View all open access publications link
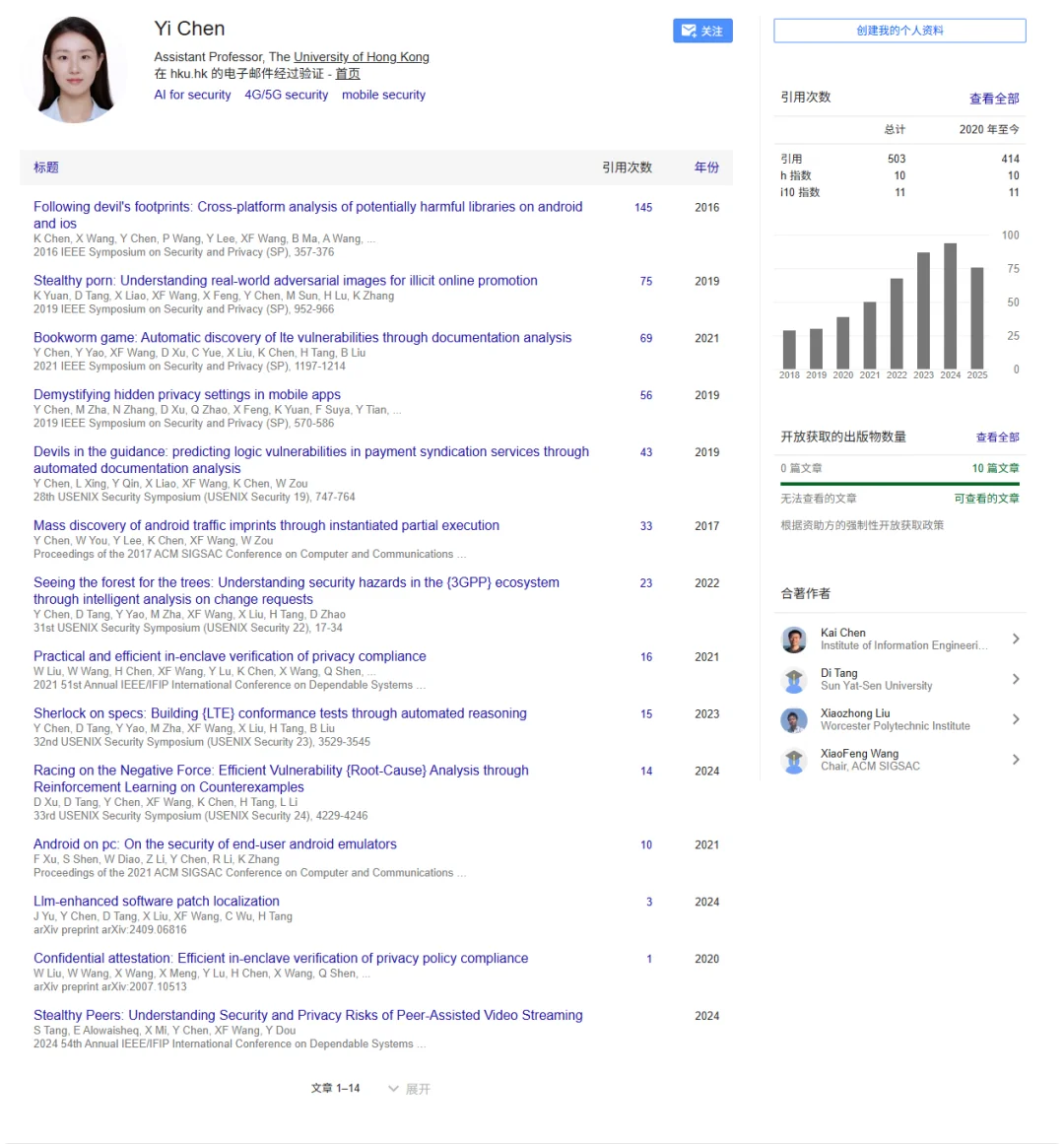1064x1144 pixels. coord(997,437)
